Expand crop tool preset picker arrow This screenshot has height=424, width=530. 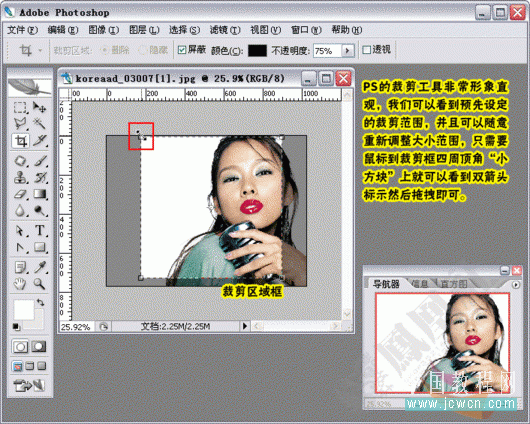point(40,51)
